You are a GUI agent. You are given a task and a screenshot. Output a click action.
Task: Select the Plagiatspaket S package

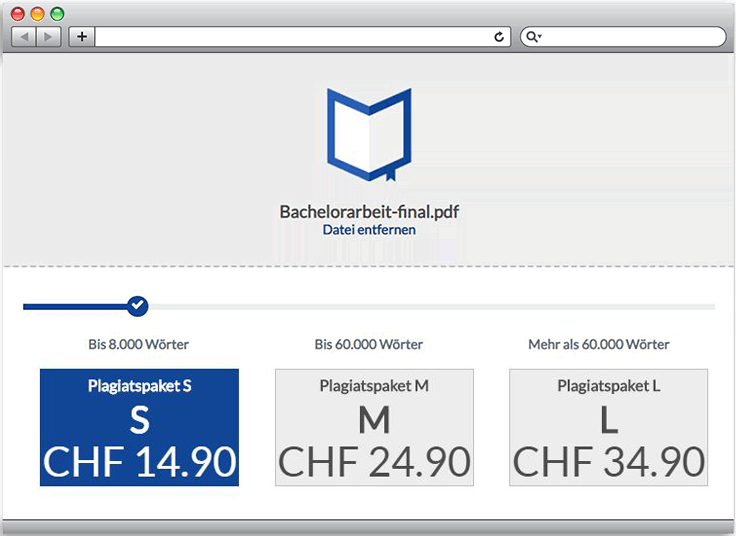coord(139,427)
